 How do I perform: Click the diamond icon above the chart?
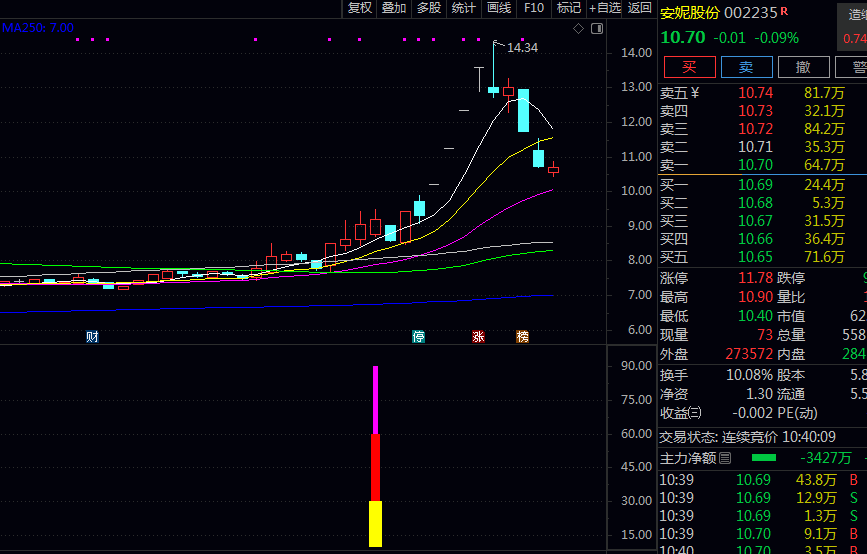pos(578,29)
